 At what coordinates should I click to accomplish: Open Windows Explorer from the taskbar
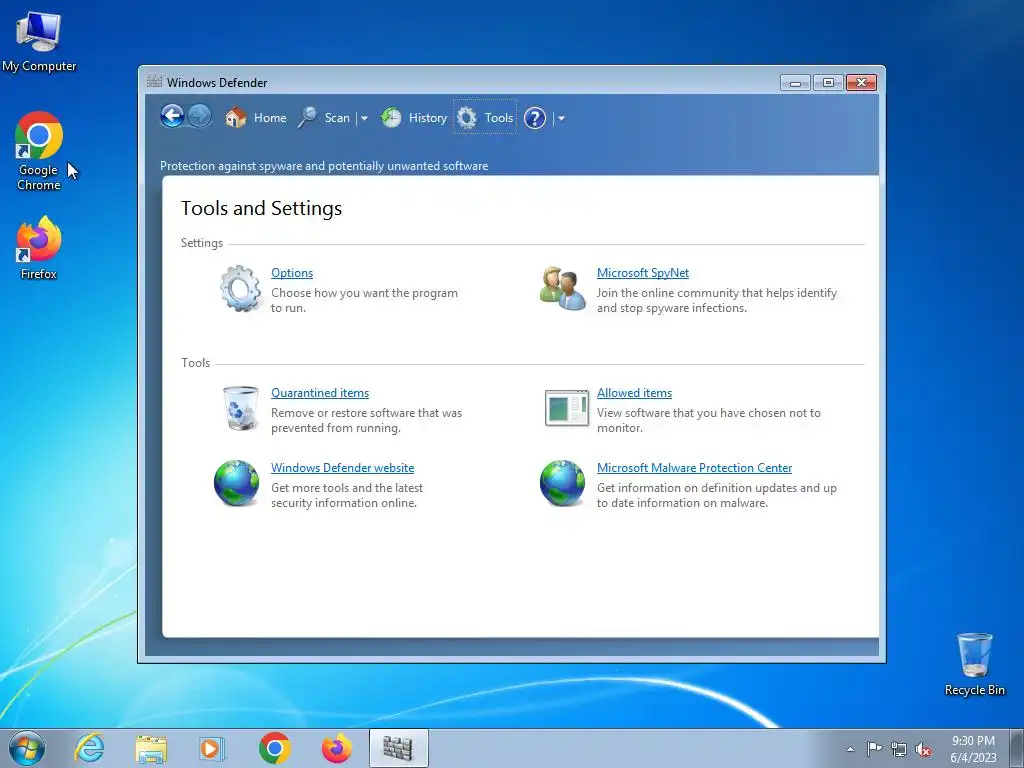152,748
